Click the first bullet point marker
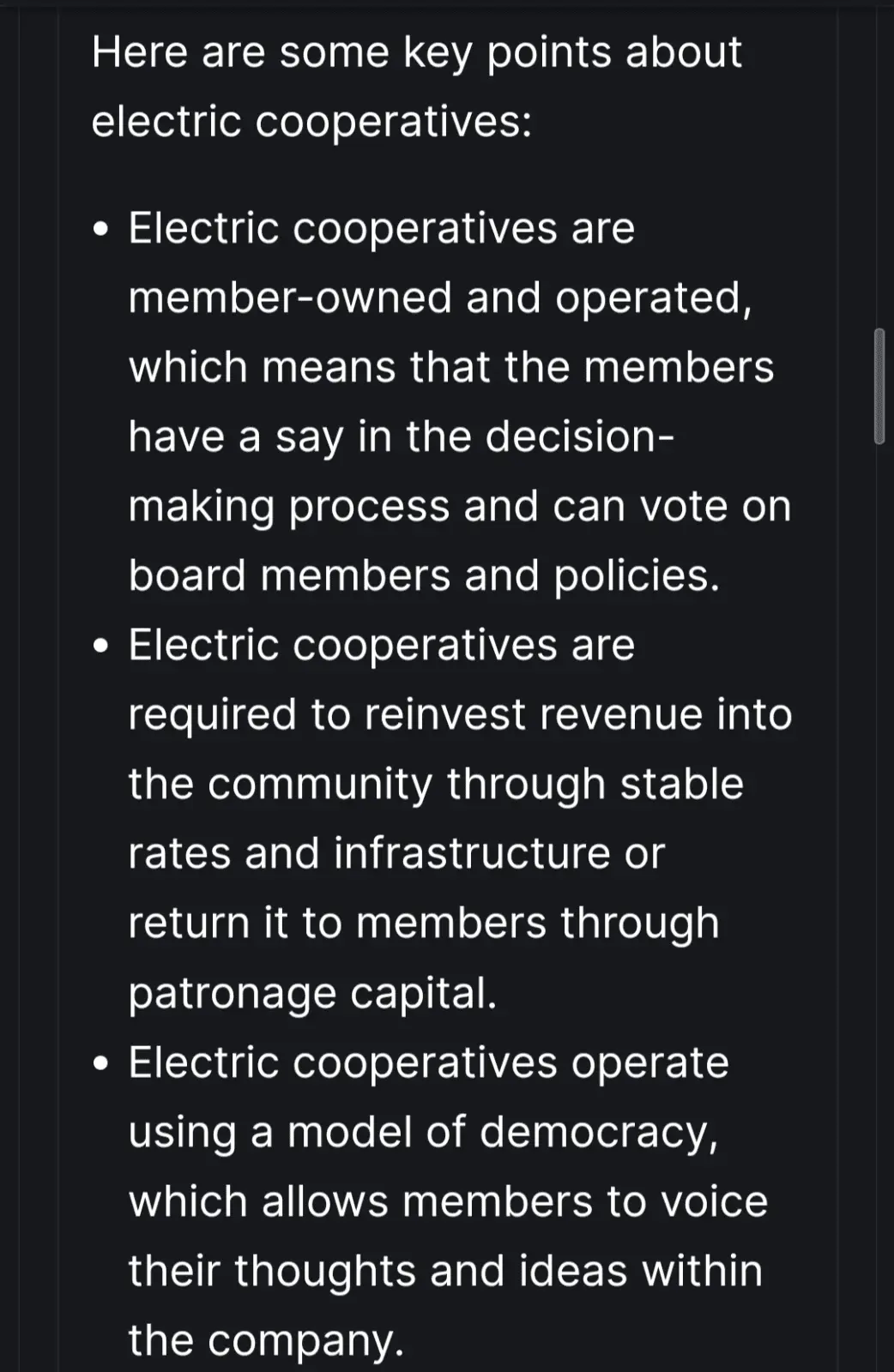This screenshot has height=1372, width=894. click(102, 230)
